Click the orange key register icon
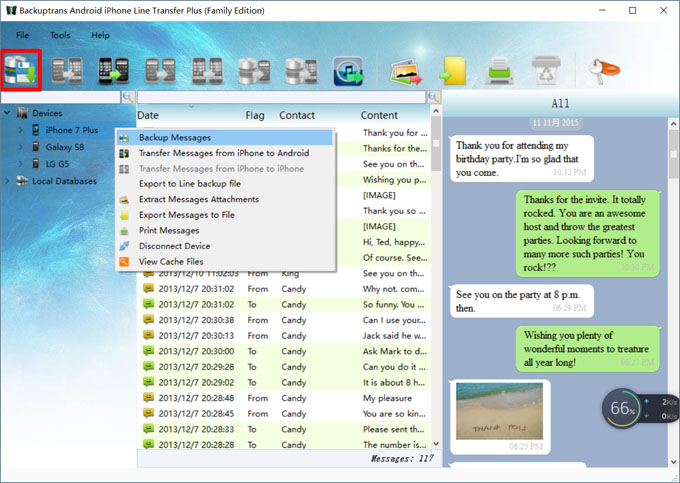Viewport: 680px width, 483px height. pyautogui.click(x=603, y=71)
